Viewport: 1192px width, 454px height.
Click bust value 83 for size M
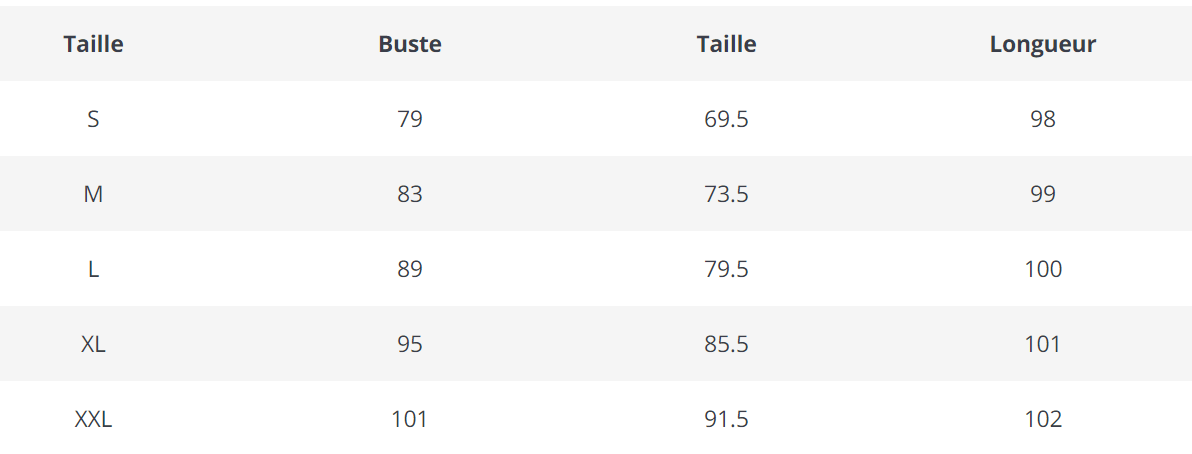click(410, 194)
